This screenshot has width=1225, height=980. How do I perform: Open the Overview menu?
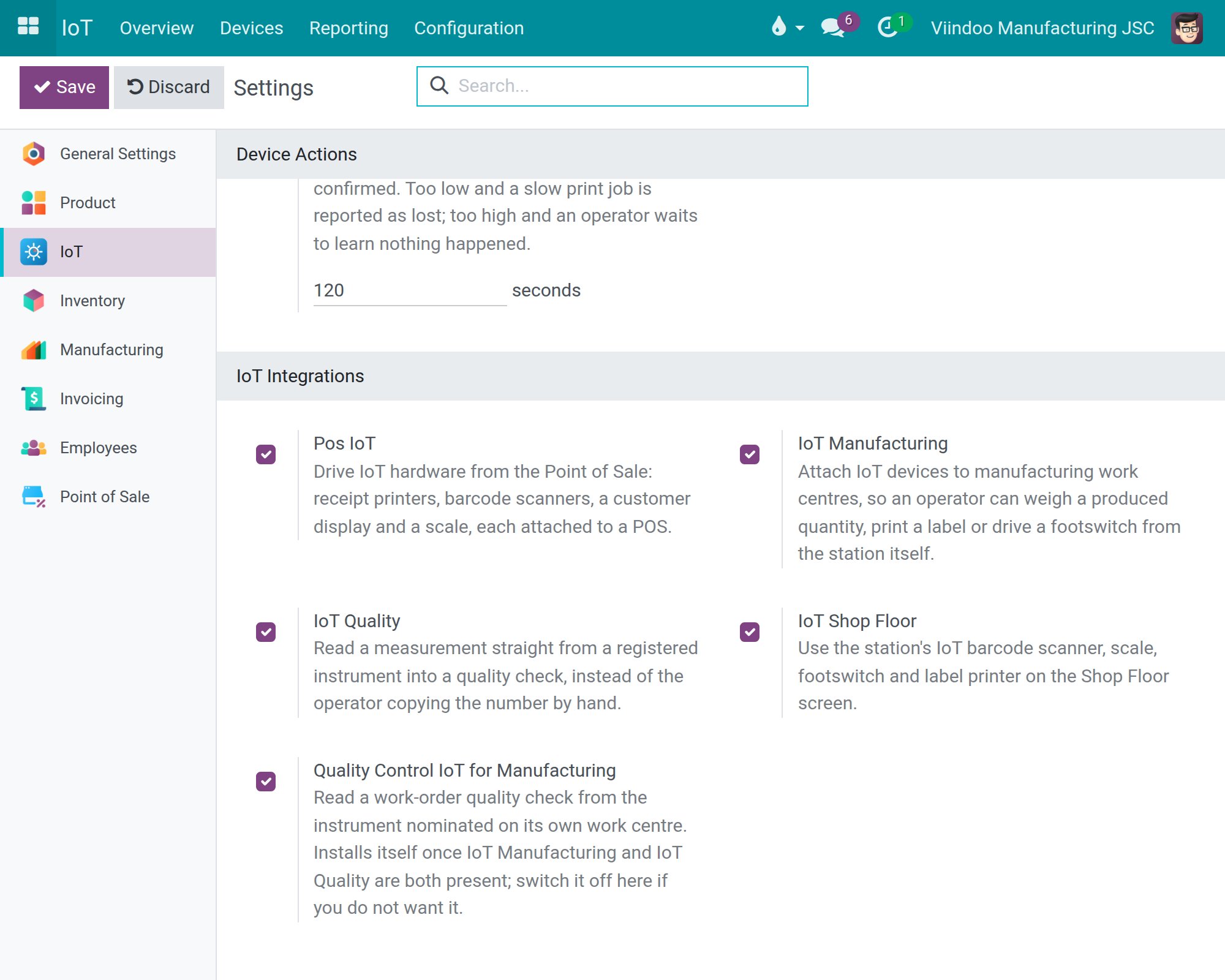pos(157,28)
